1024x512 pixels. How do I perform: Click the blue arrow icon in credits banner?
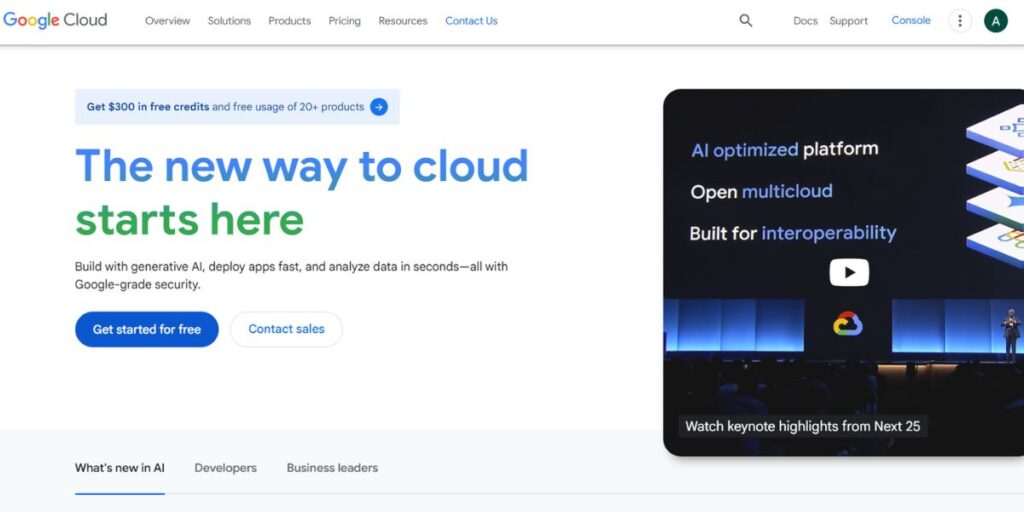(379, 107)
